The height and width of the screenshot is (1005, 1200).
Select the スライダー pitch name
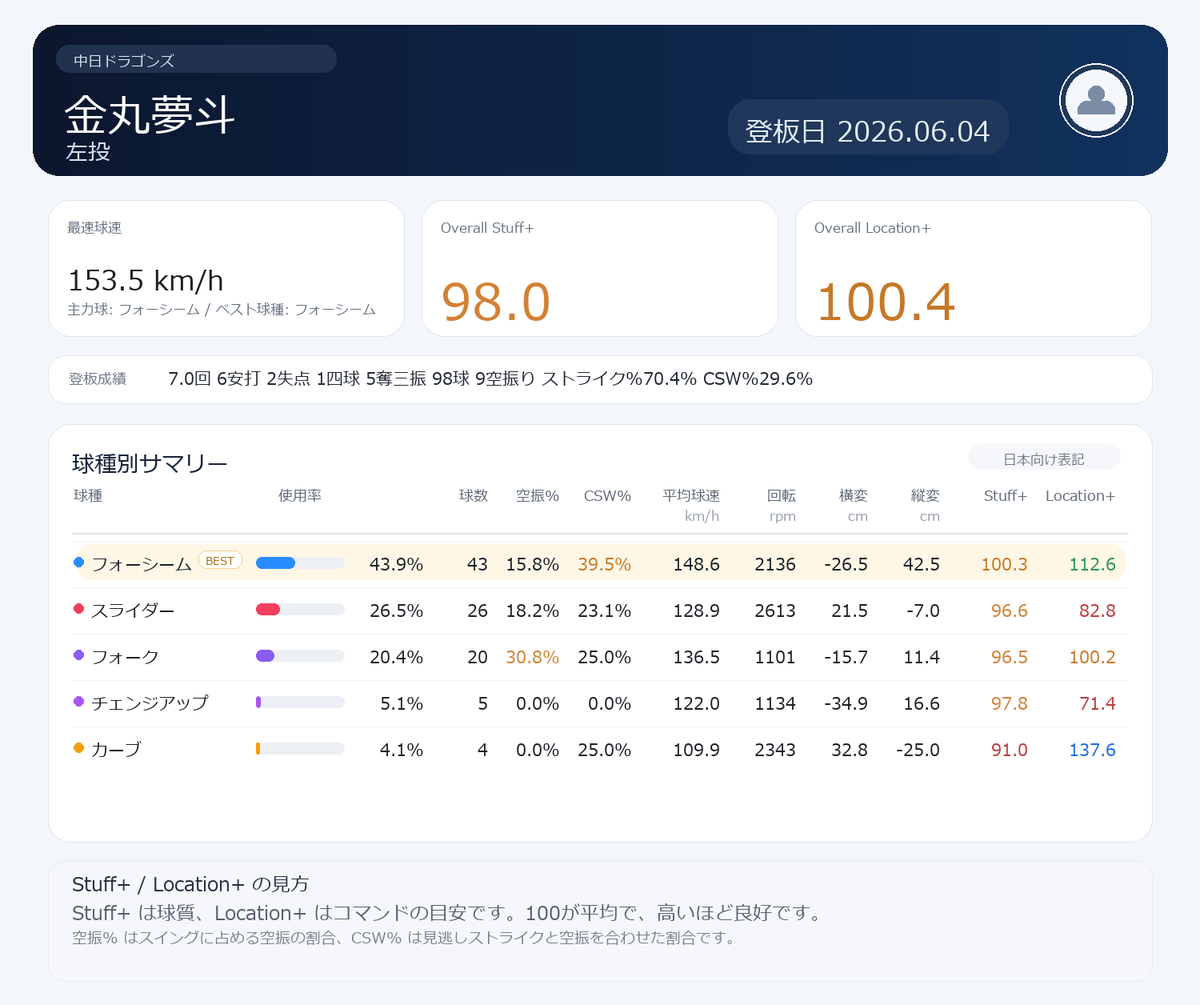(x=133, y=610)
